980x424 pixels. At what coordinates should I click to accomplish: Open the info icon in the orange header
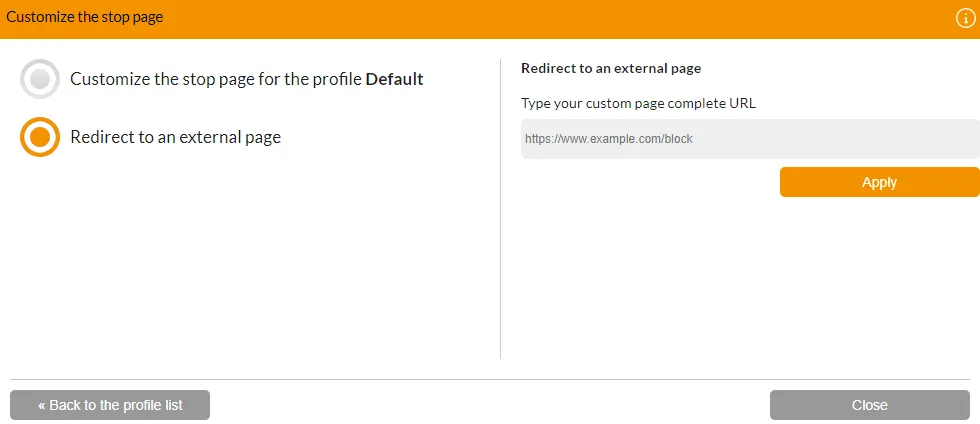coord(966,19)
